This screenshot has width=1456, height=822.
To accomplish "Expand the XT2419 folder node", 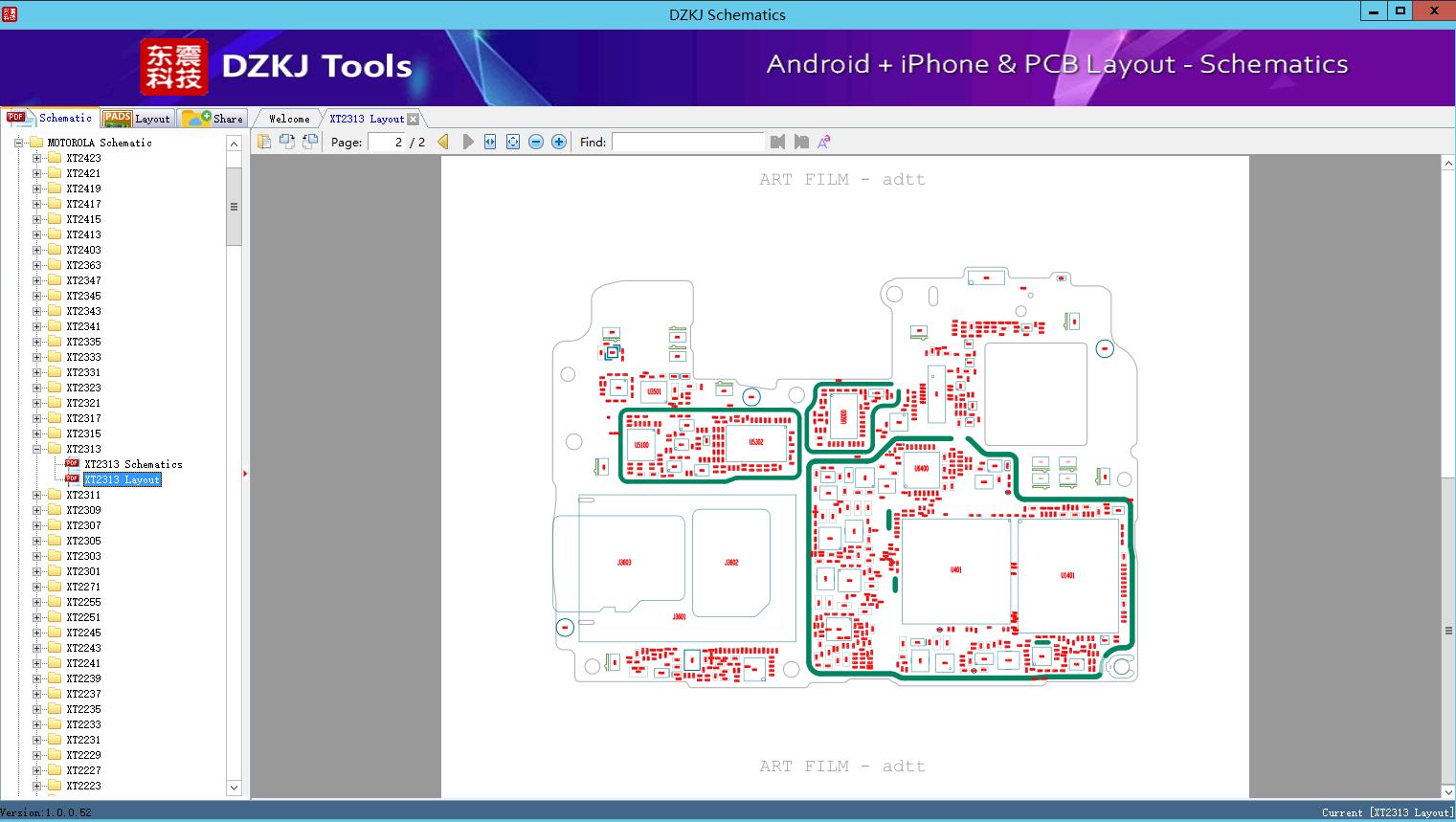I will 36,189.
